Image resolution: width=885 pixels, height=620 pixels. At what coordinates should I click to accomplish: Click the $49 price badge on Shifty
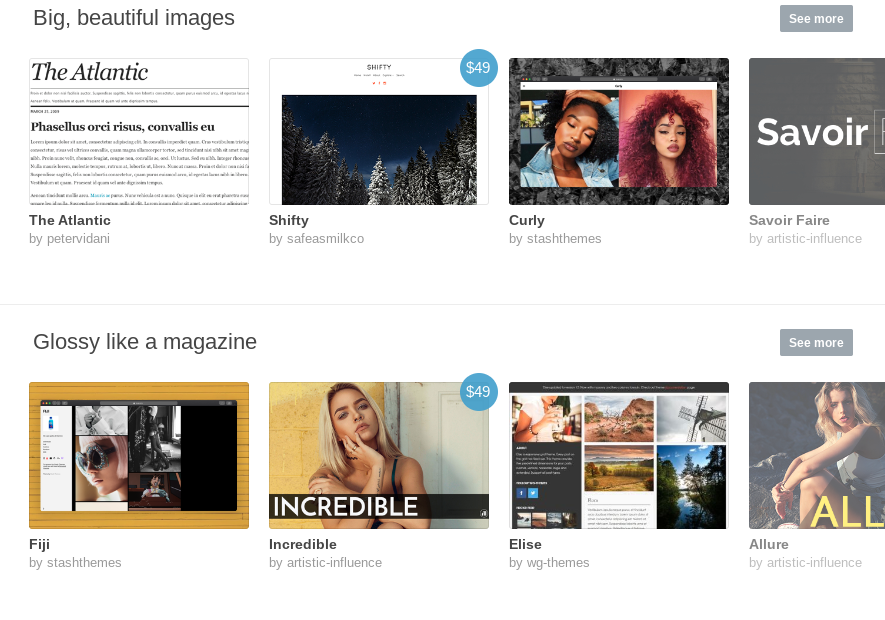click(479, 68)
